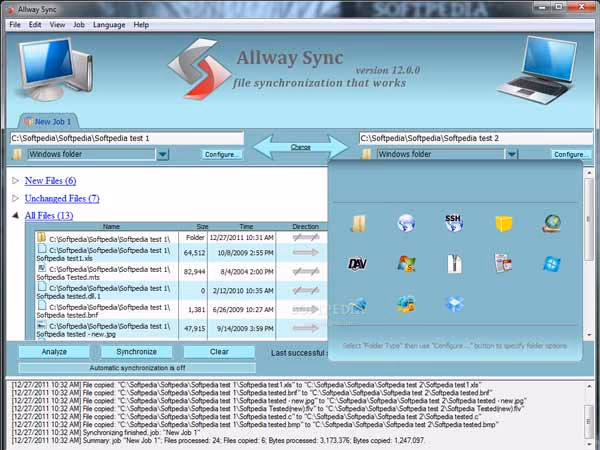This screenshot has width=600, height=450.
Task: Open the All Files (13) link
Action: (x=49, y=215)
